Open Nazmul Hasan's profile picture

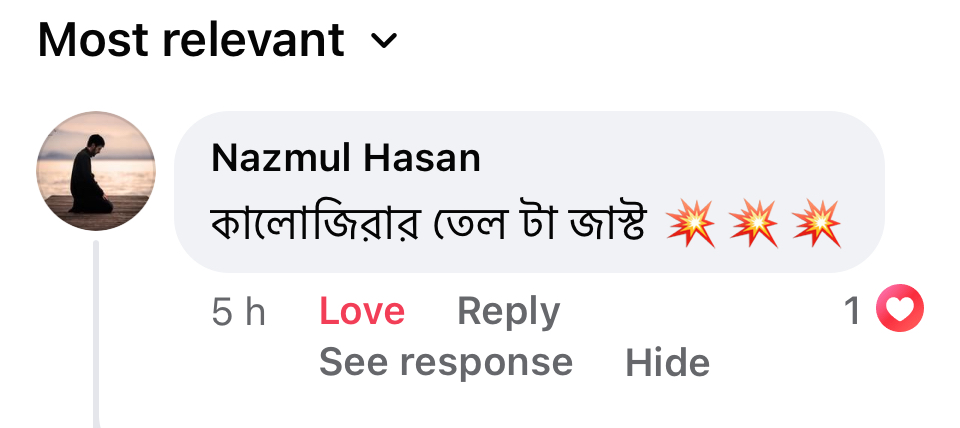[96, 171]
